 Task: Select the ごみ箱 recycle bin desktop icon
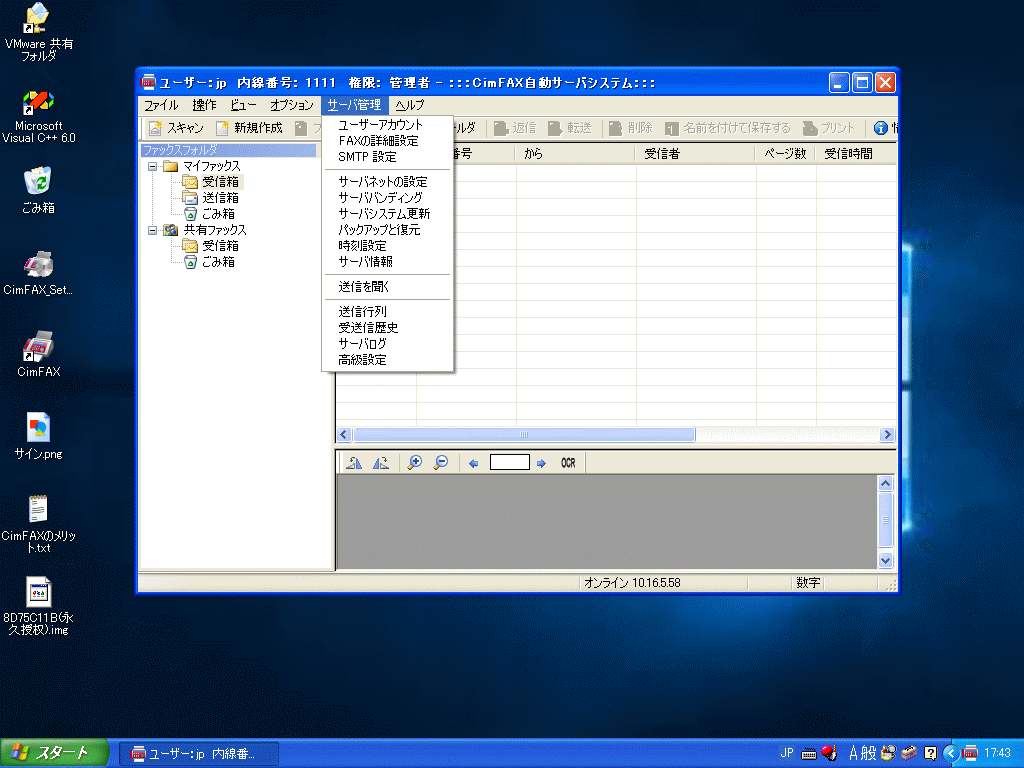39,190
